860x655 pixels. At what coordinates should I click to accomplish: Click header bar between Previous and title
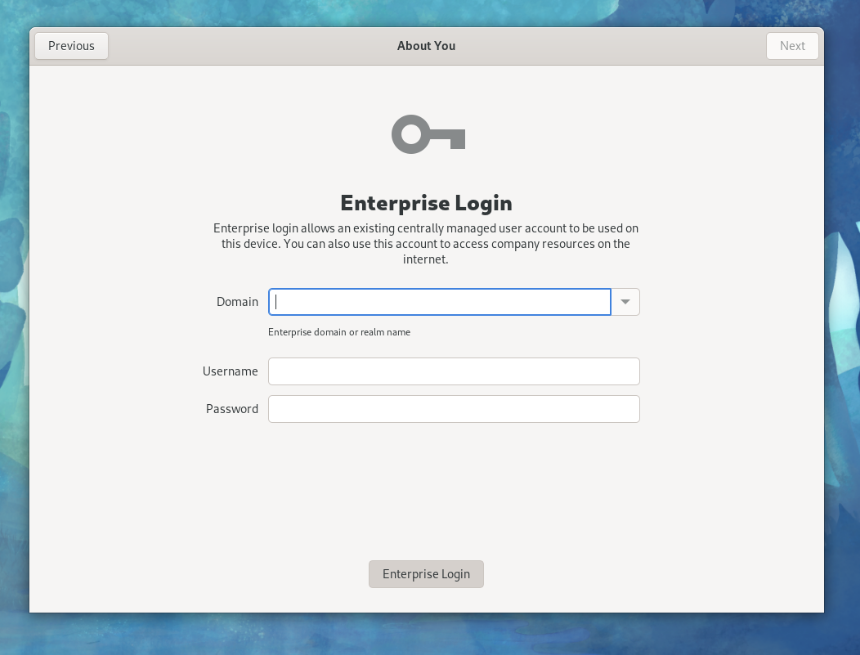tap(250, 46)
